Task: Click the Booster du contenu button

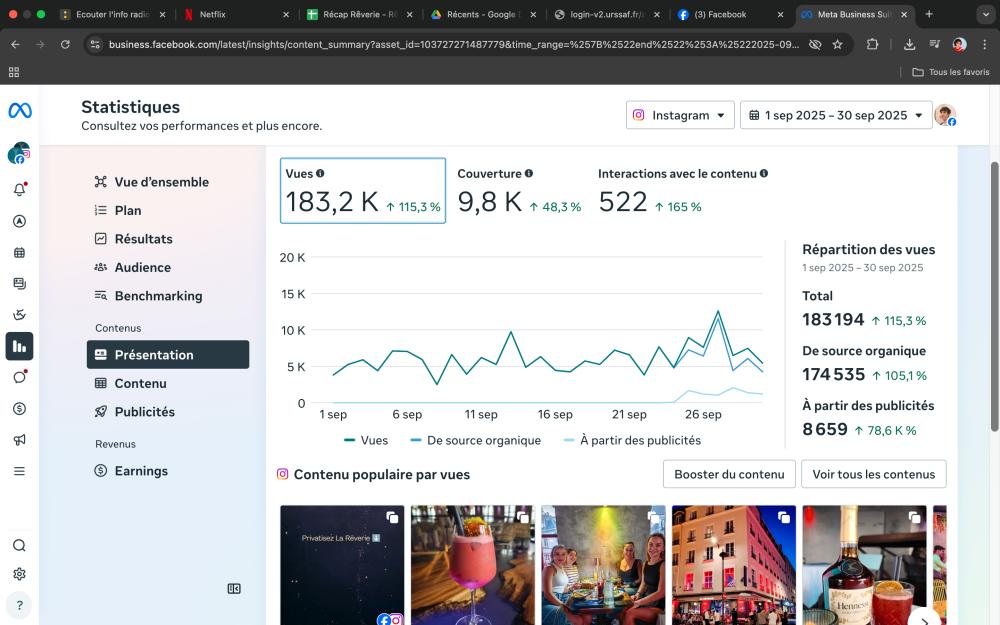Action: (729, 474)
